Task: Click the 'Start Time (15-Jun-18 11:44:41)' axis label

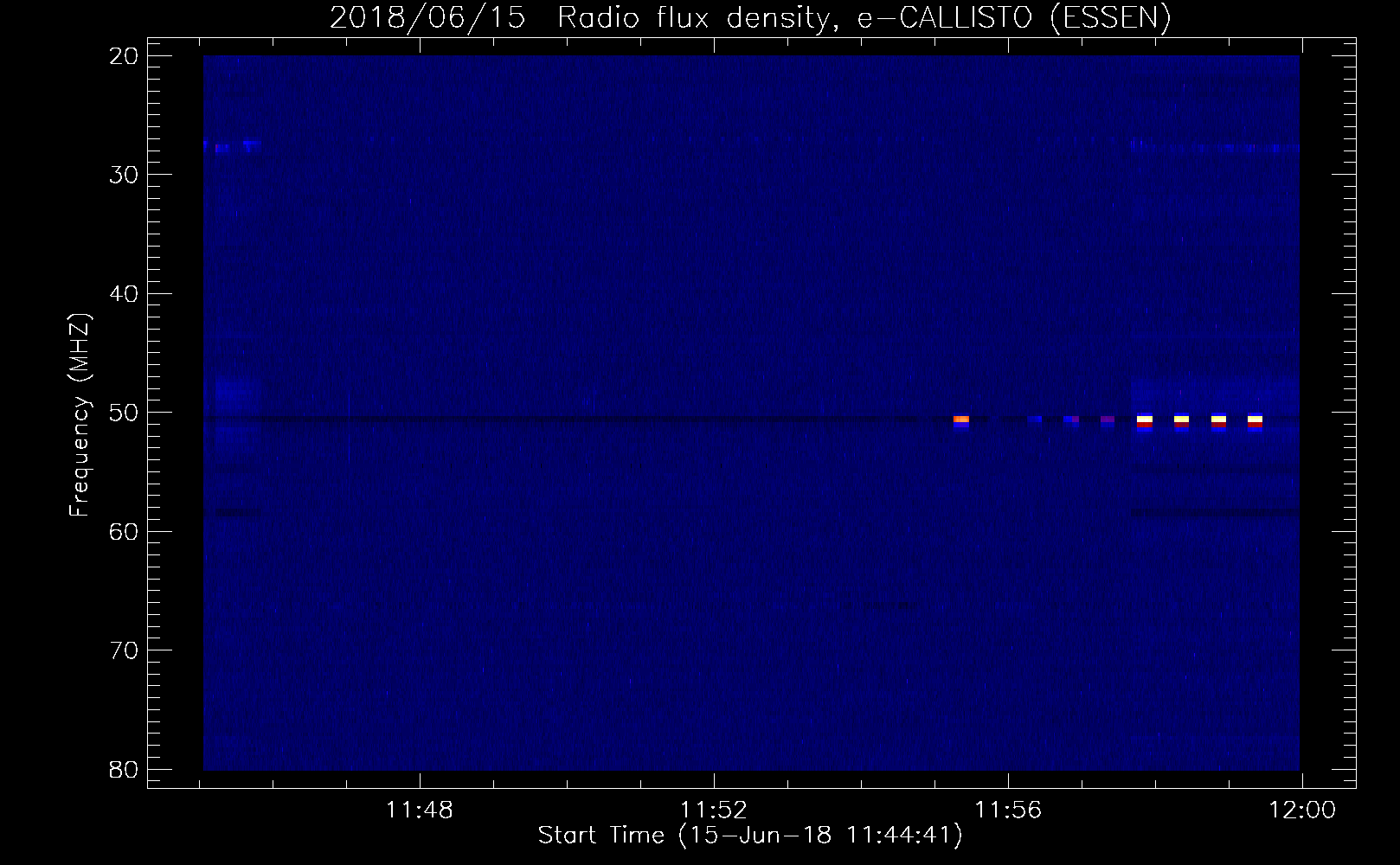Action: coord(750,836)
